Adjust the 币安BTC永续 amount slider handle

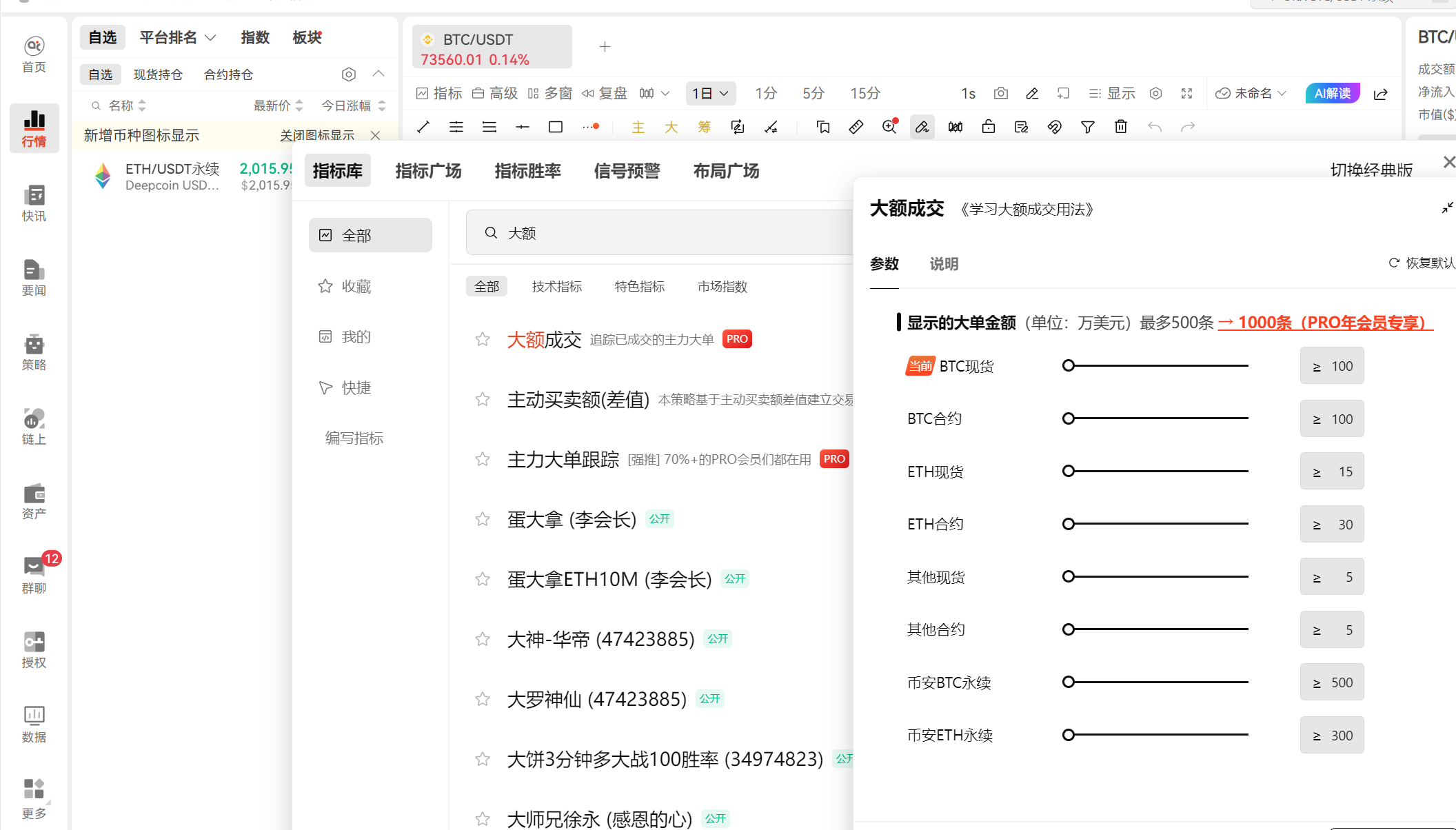click(1069, 682)
